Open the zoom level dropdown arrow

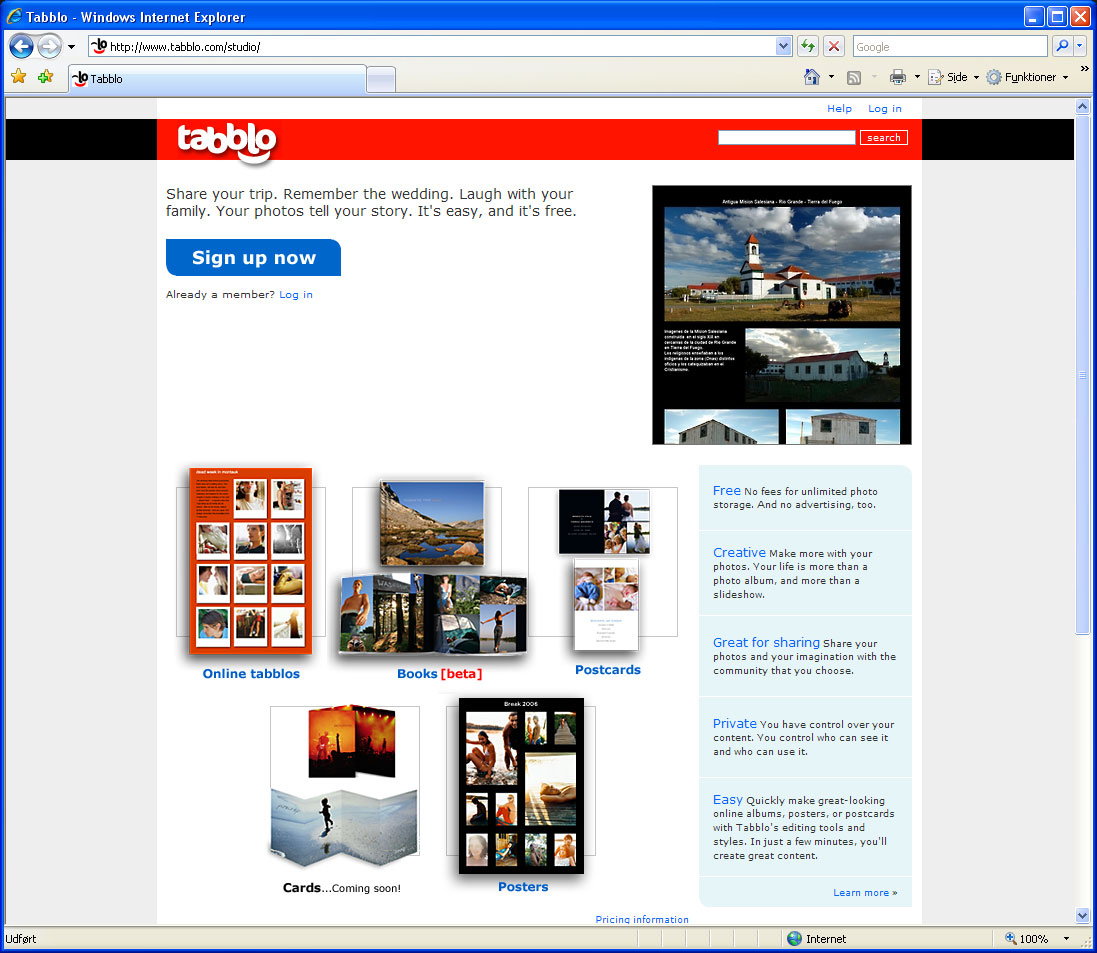pos(1066,939)
